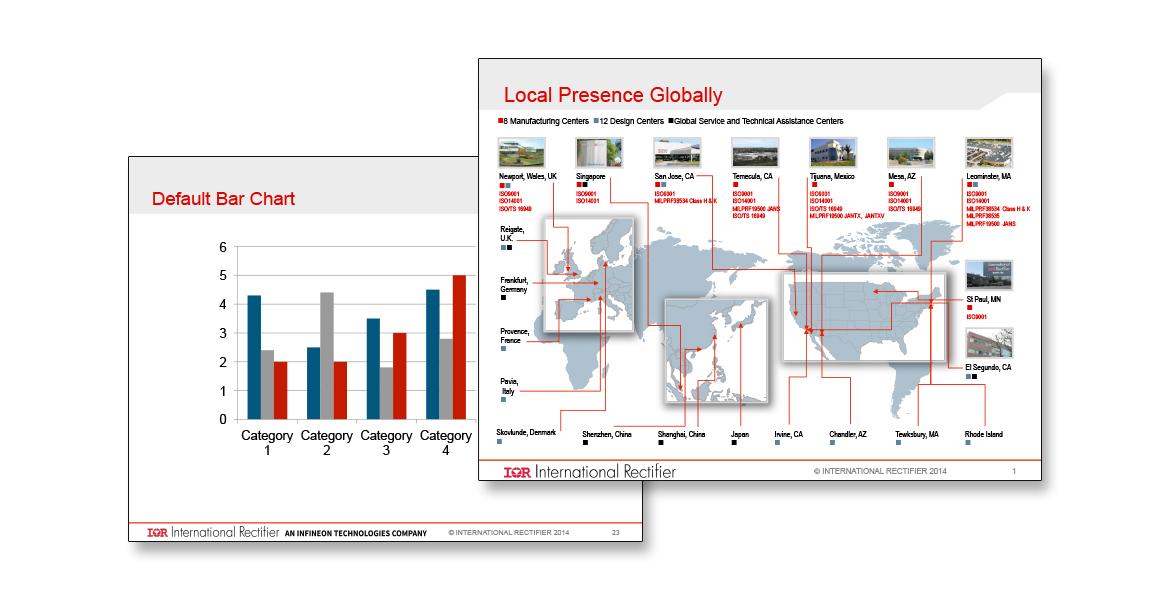Select the Newport, Wales, UK facility photo
Screen dimensions: 1170x600
pyautogui.click(x=521, y=153)
